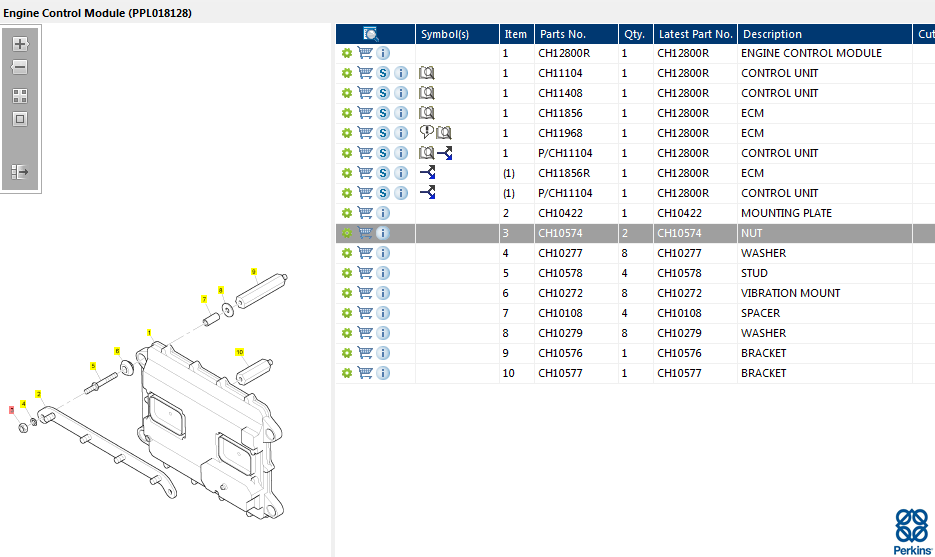Sort by Latest Part No. column header

696,34
